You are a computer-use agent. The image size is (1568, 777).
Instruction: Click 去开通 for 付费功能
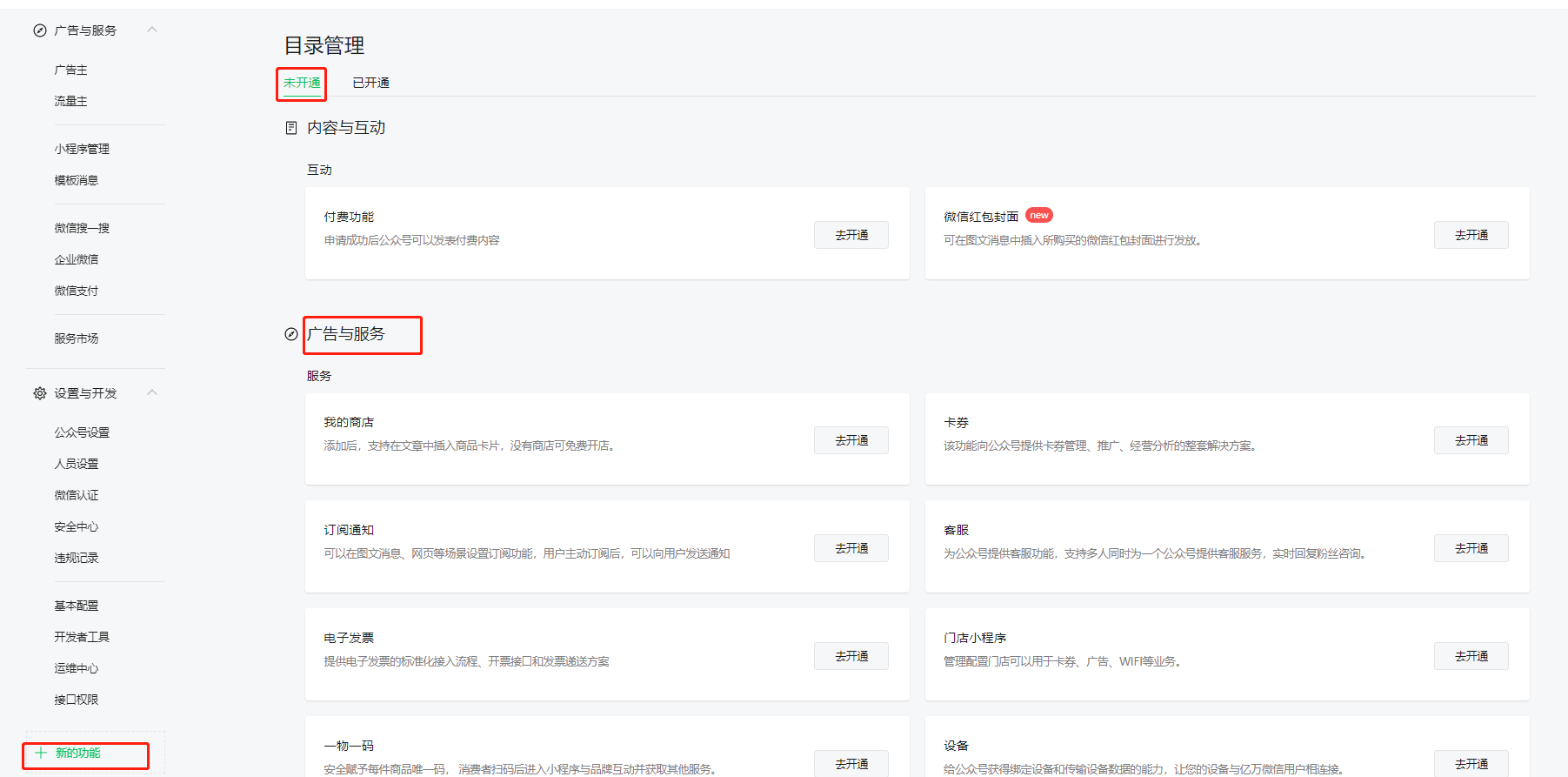click(x=851, y=235)
